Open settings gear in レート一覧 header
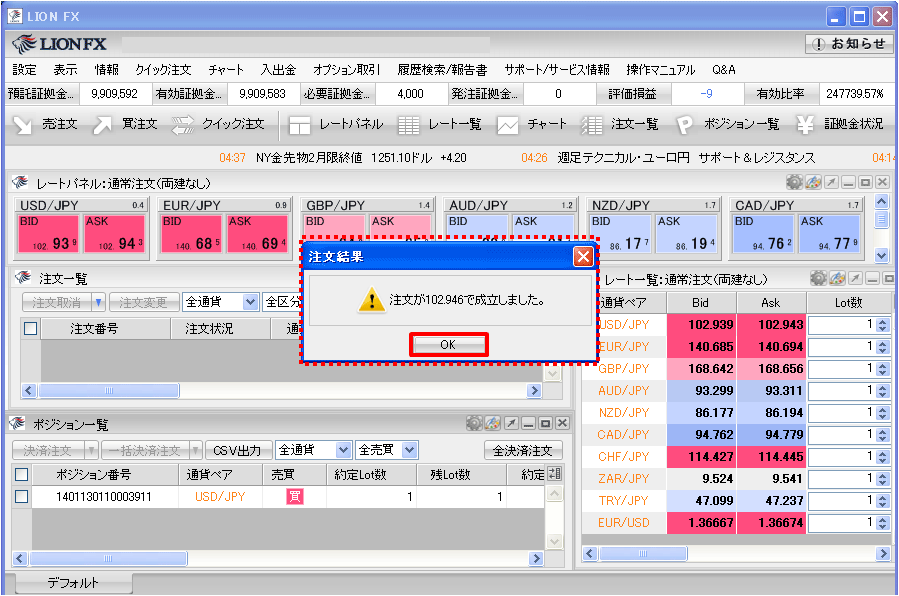Image resolution: width=899 pixels, height=596 pixels. point(818,279)
